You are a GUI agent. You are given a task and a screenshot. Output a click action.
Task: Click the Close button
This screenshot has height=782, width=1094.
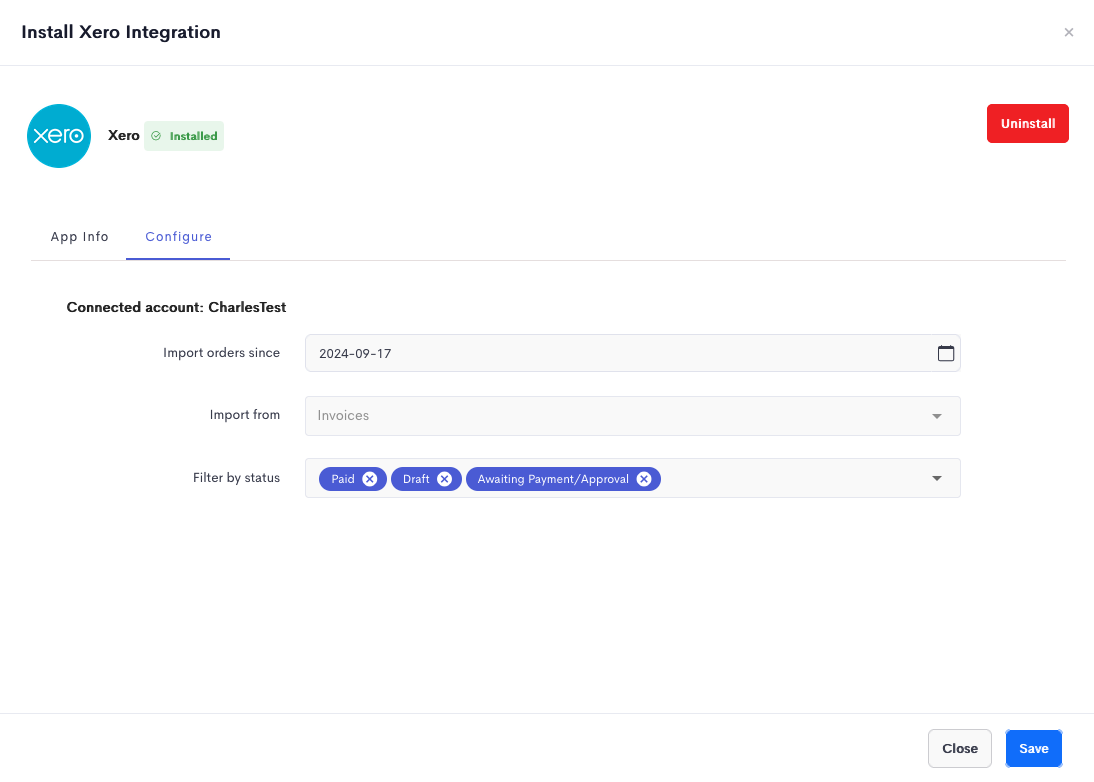point(959,749)
